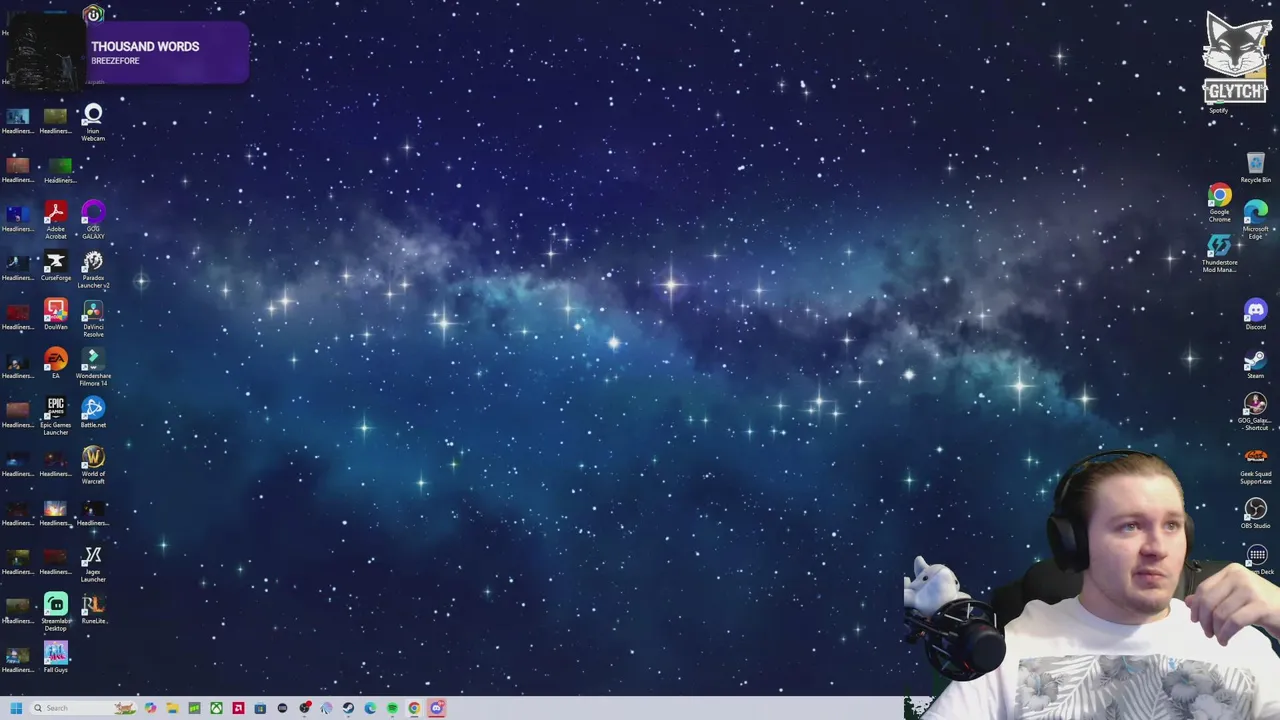1280x720 pixels.
Task: Open GOG GALAXY desktop icon
Action: (93, 220)
